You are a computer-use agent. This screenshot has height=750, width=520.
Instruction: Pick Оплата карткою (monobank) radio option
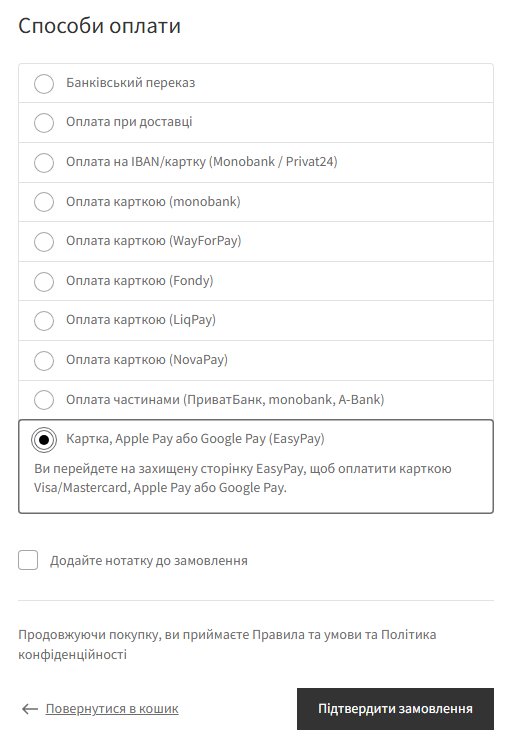click(x=44, y=202)
